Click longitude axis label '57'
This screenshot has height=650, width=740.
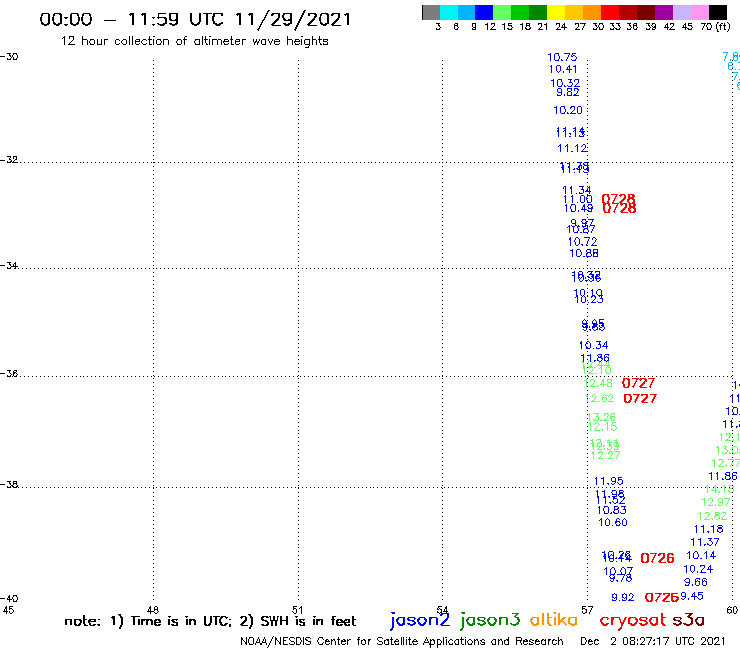point(587,610)
